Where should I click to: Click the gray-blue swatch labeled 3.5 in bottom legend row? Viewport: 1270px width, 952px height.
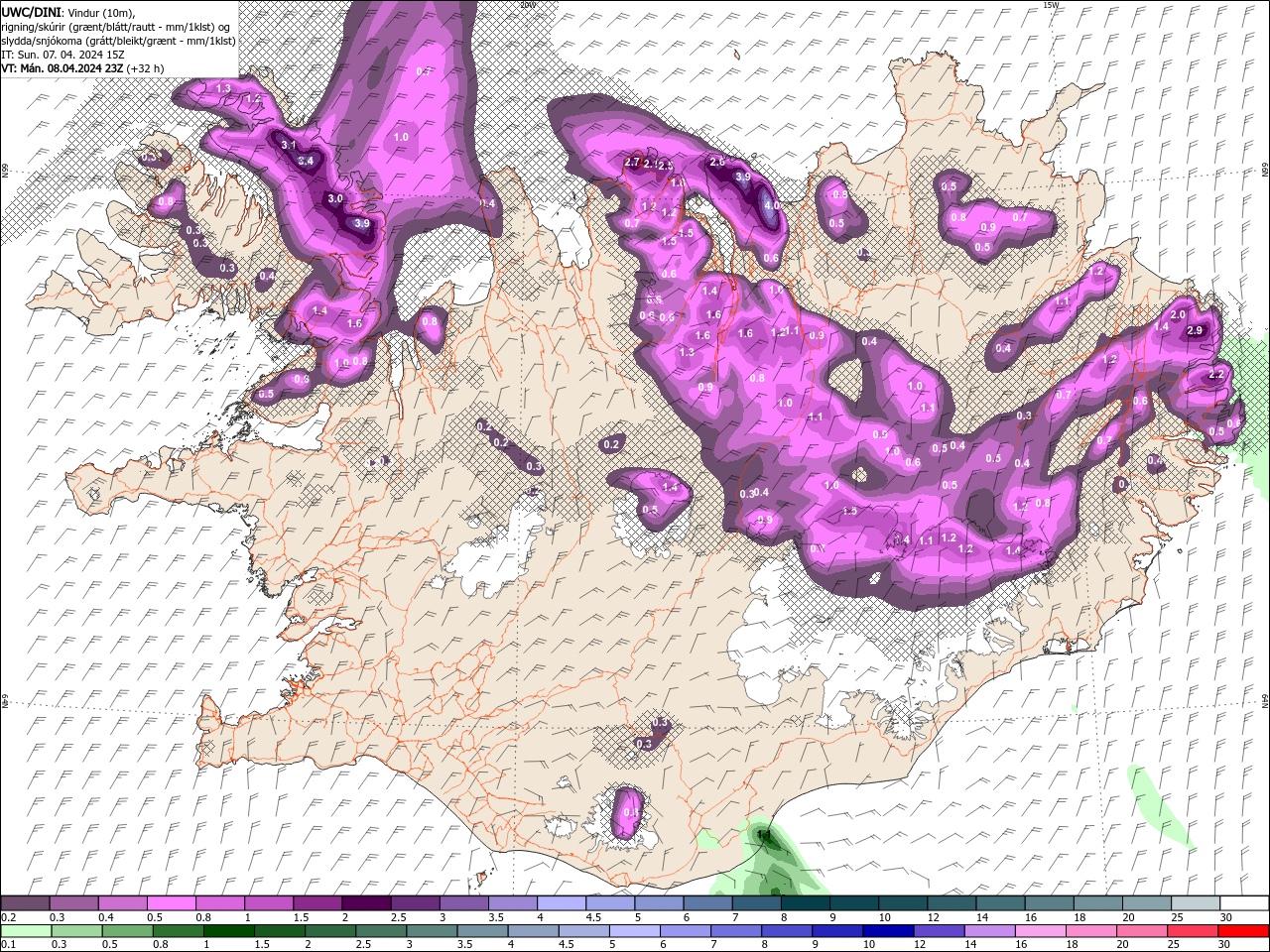point(482,930)
